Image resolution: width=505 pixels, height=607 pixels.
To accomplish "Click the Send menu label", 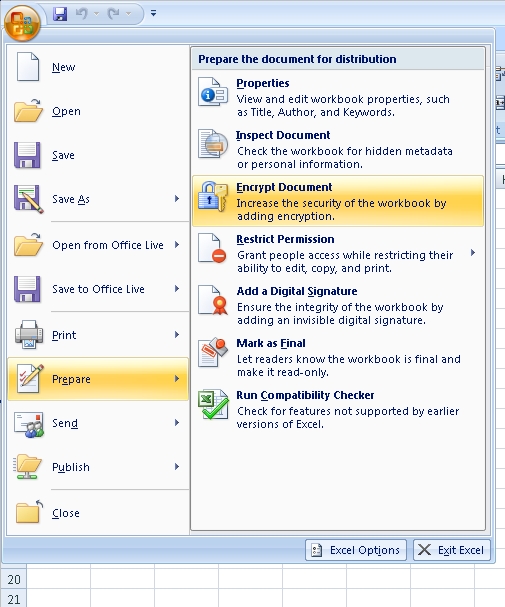I will (65, 423).
